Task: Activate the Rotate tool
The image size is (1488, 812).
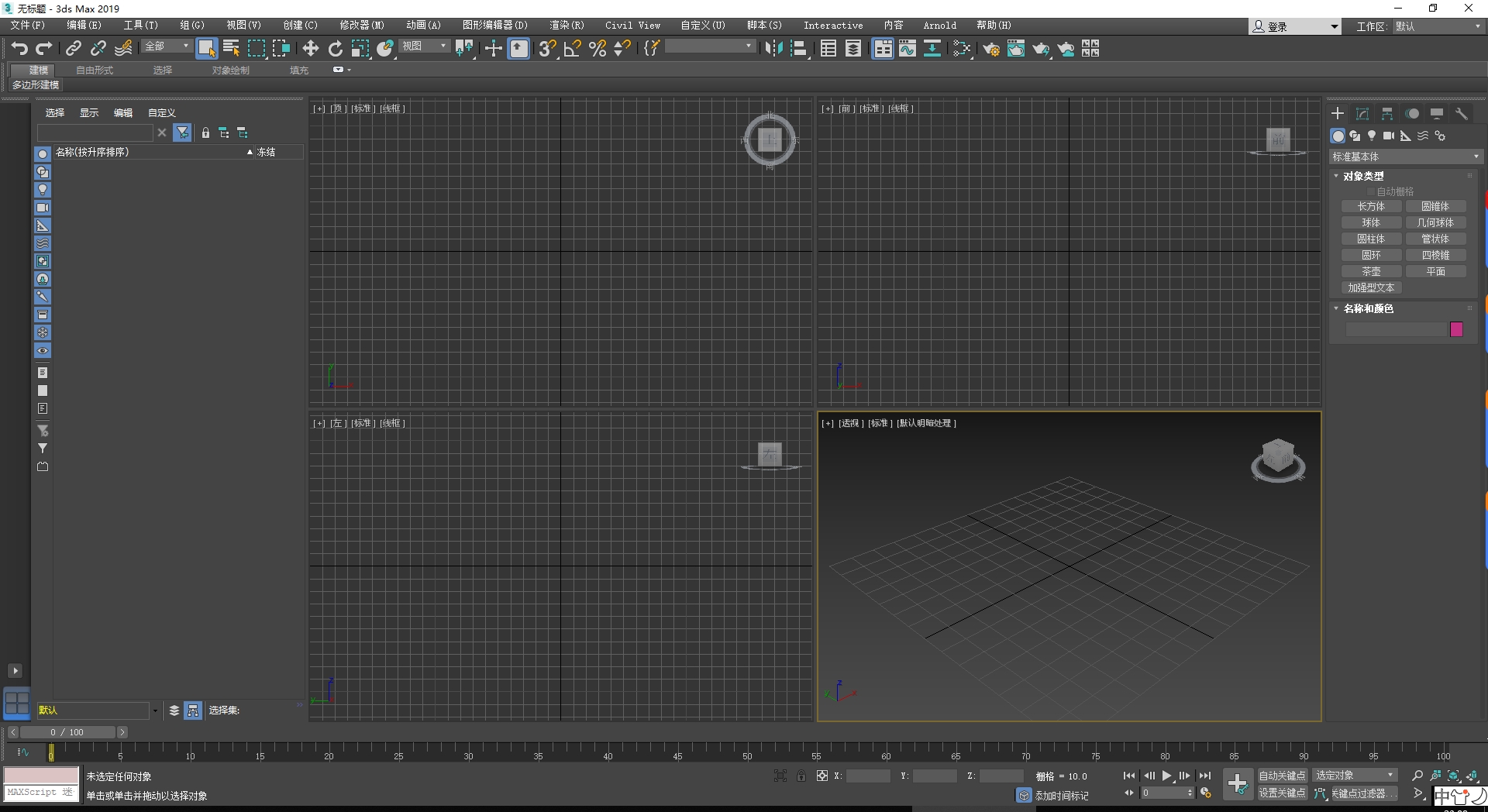Action: click(x=335, y=48)
